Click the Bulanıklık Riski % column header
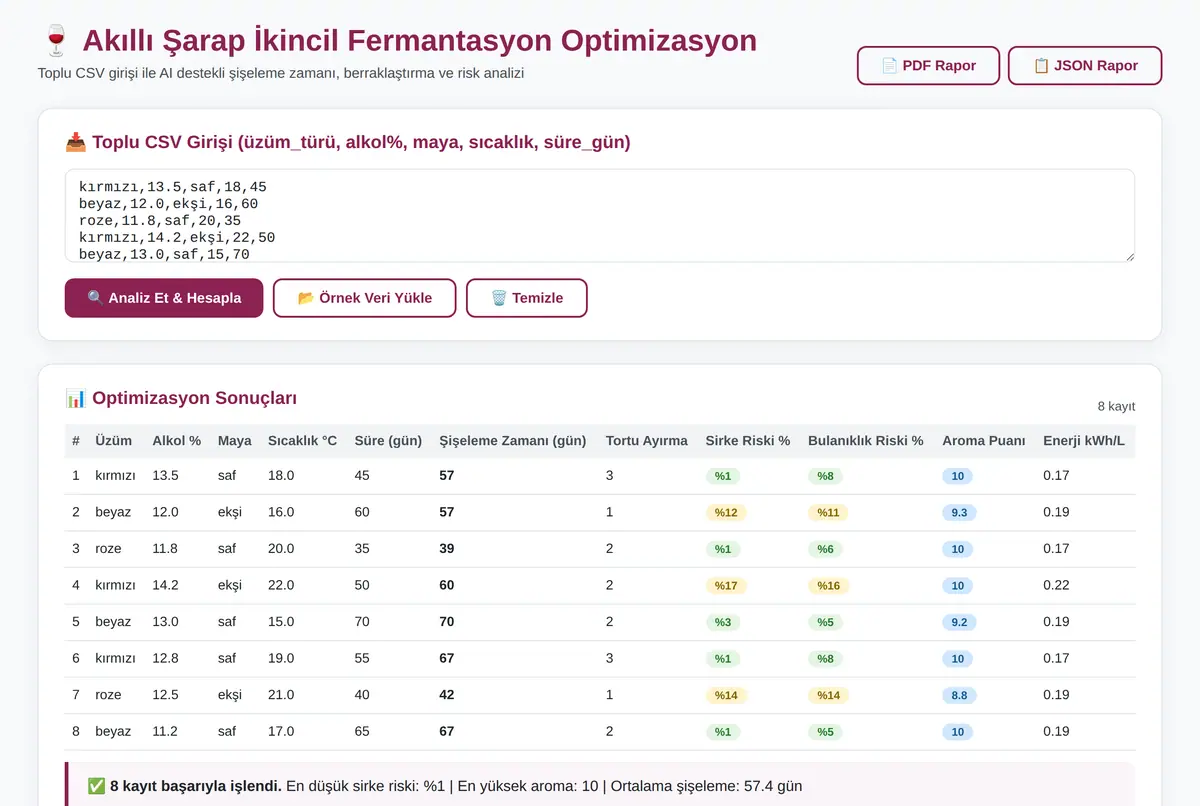 pyautogui.click(x=866, y=441)
